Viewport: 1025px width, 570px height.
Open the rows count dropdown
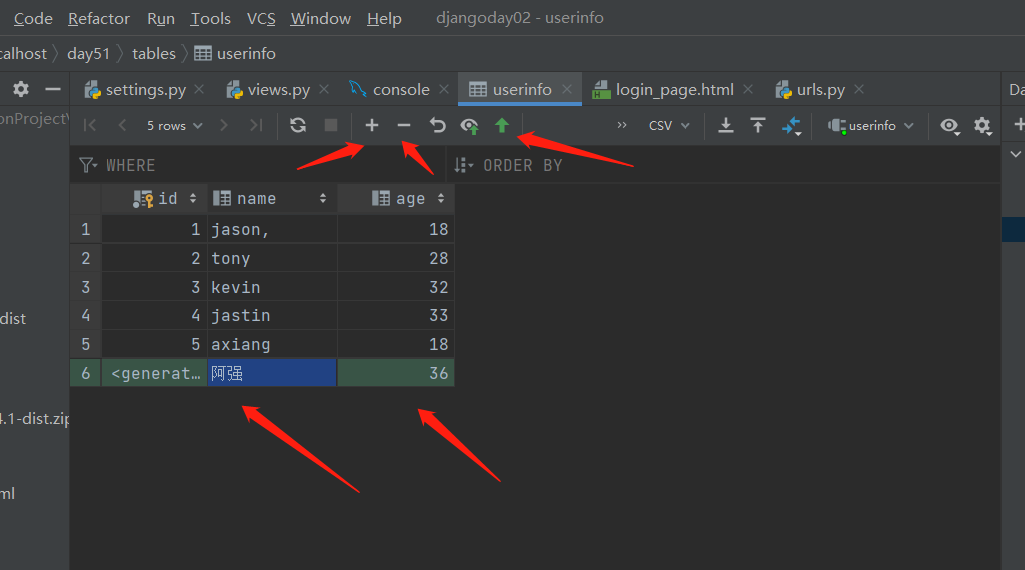tap(175, 126)
